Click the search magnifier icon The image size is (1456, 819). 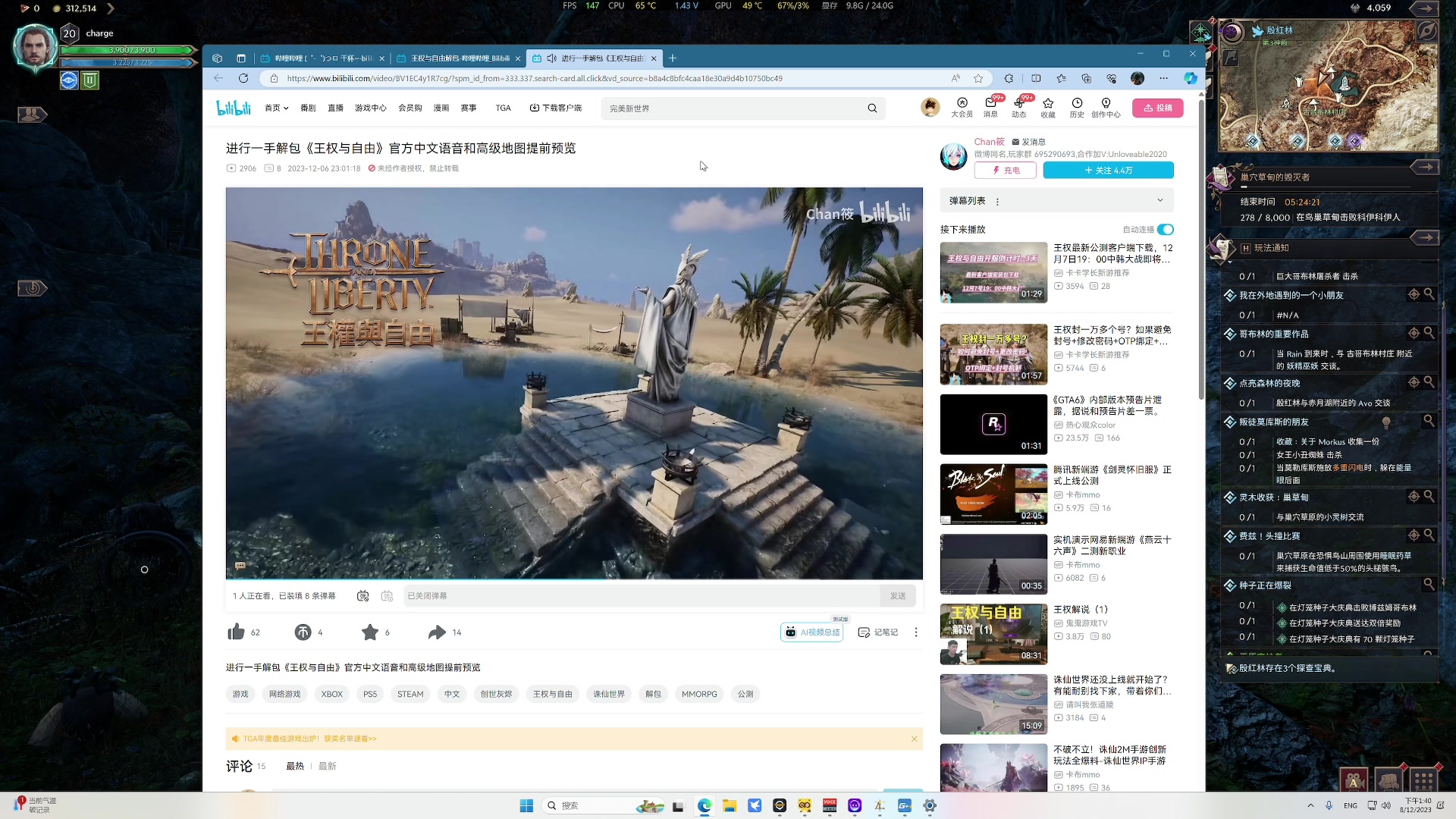pyautogui.click(x=872, y=108)
